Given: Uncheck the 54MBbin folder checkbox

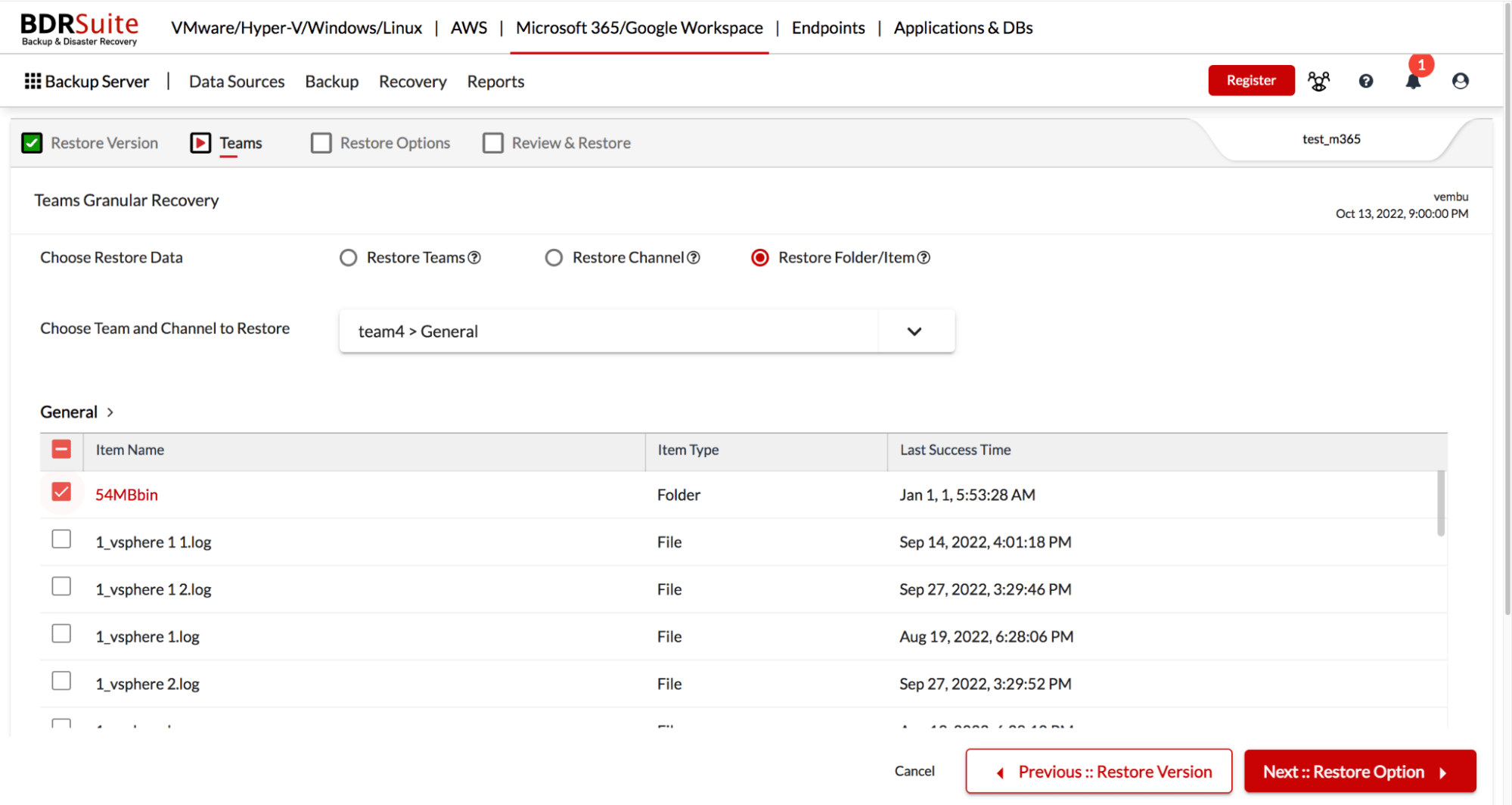Looking at the screenshot, I should click(x=61, y=493).
